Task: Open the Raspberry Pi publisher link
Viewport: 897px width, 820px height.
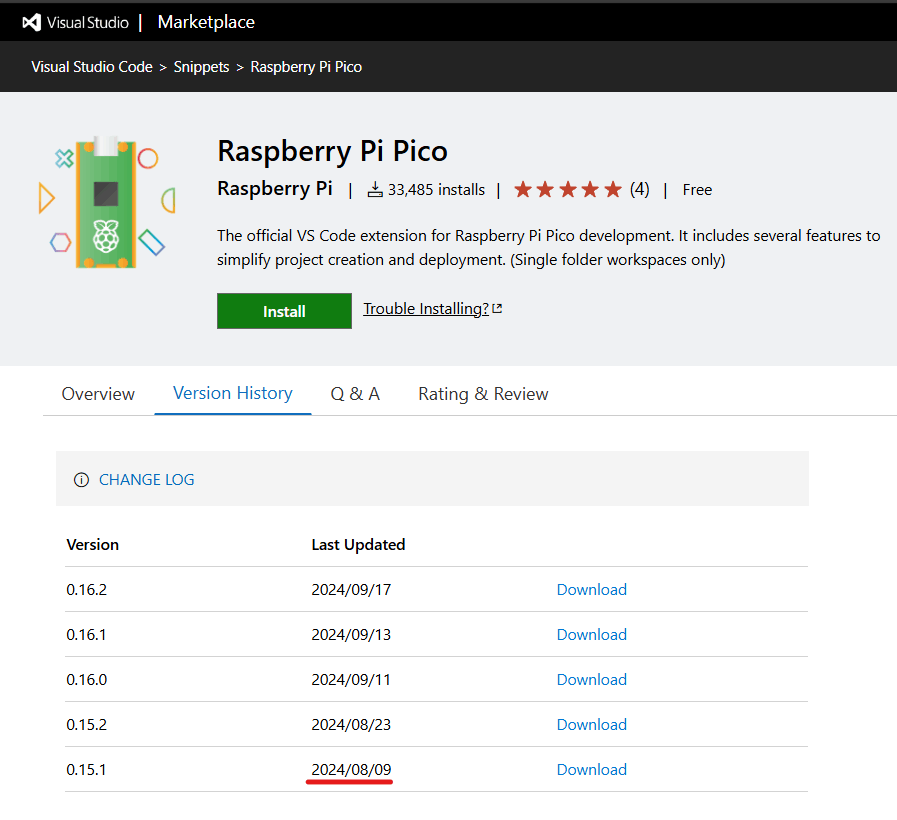Action: (x=275, y=188)
